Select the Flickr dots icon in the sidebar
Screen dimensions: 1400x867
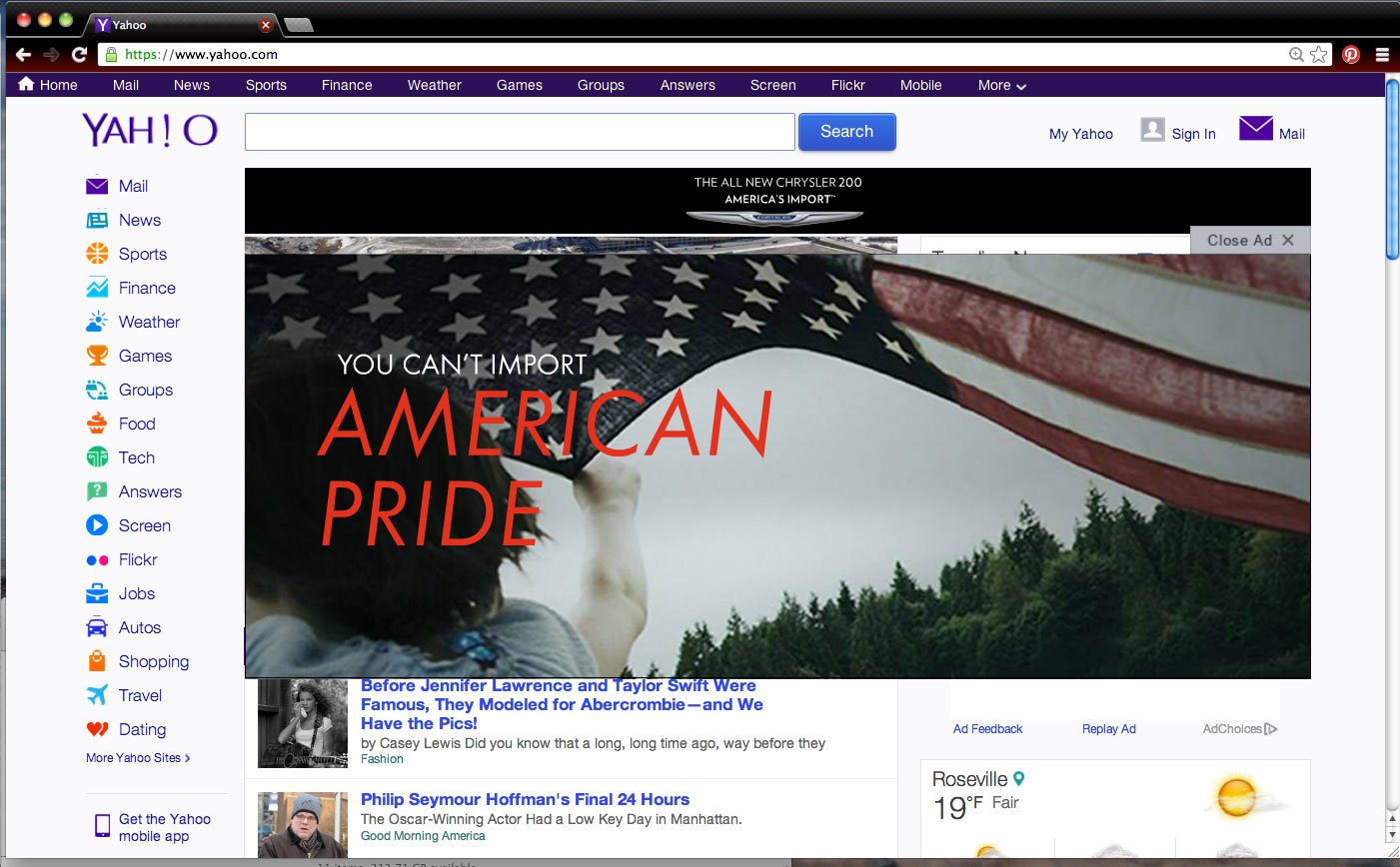point(97,560)
